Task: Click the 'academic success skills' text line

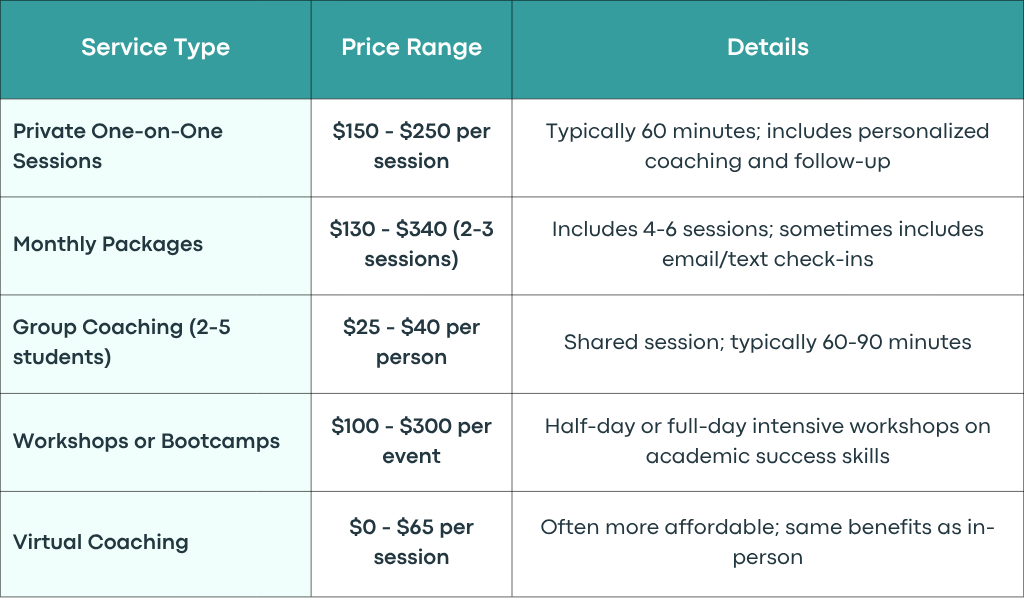Action: 767,456
